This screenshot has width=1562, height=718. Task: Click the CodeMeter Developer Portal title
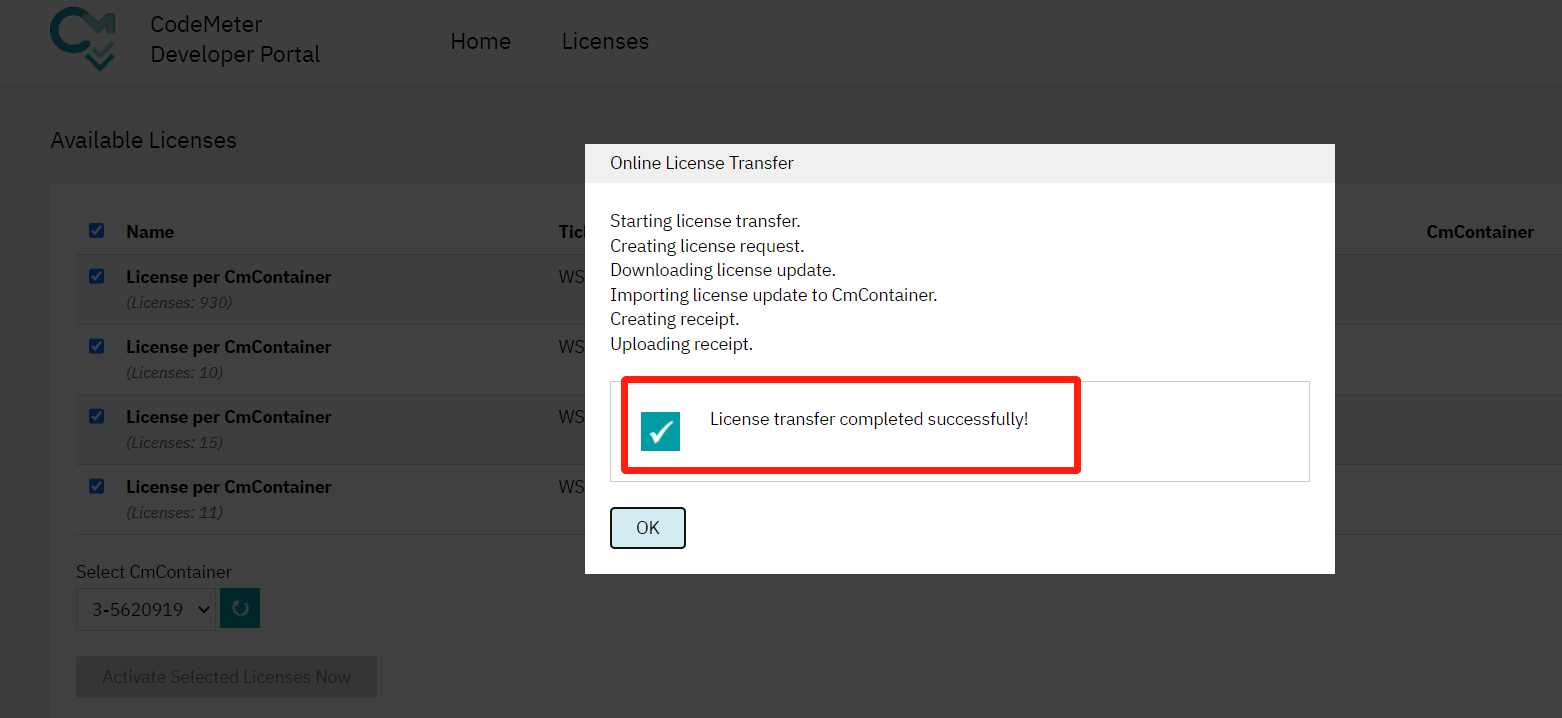(x=235, y=39)
